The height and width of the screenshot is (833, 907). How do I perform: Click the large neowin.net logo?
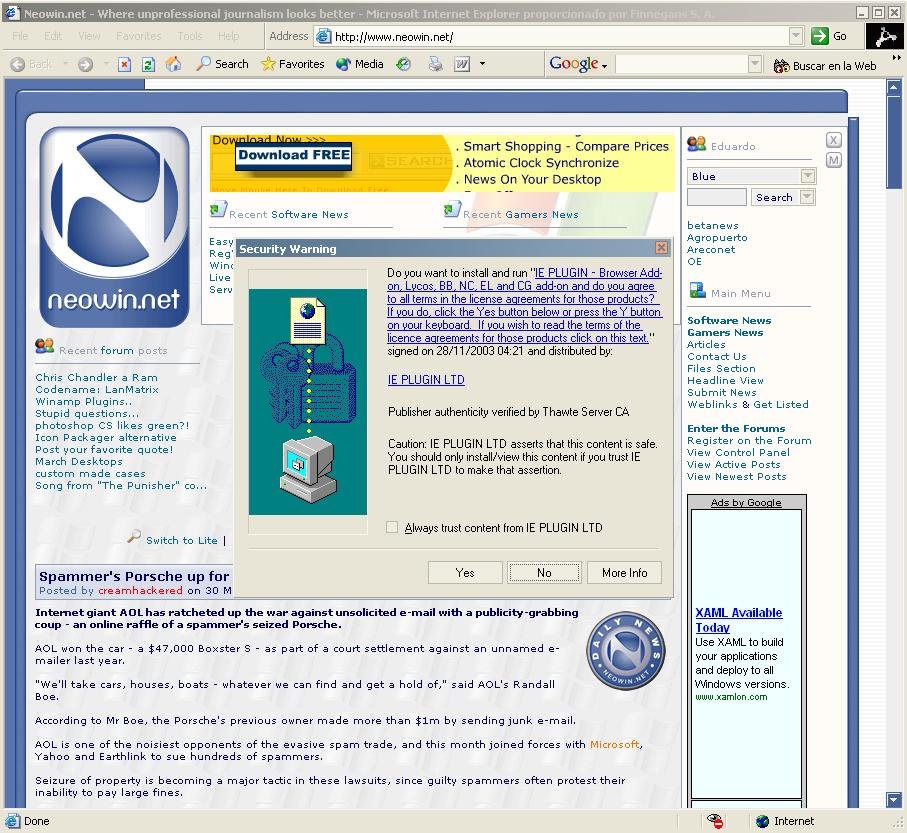[115, 227]
